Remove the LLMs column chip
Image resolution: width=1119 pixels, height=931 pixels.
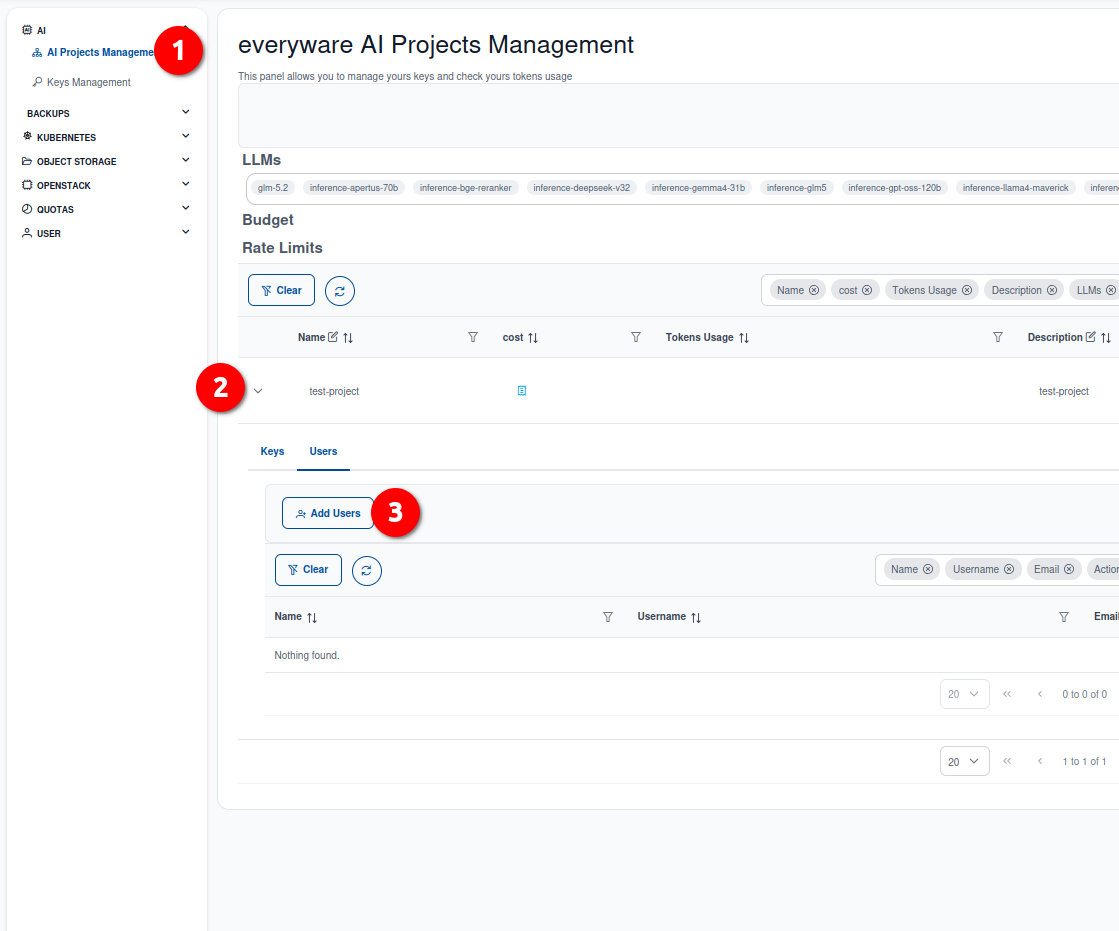[x=1110, y=290]
